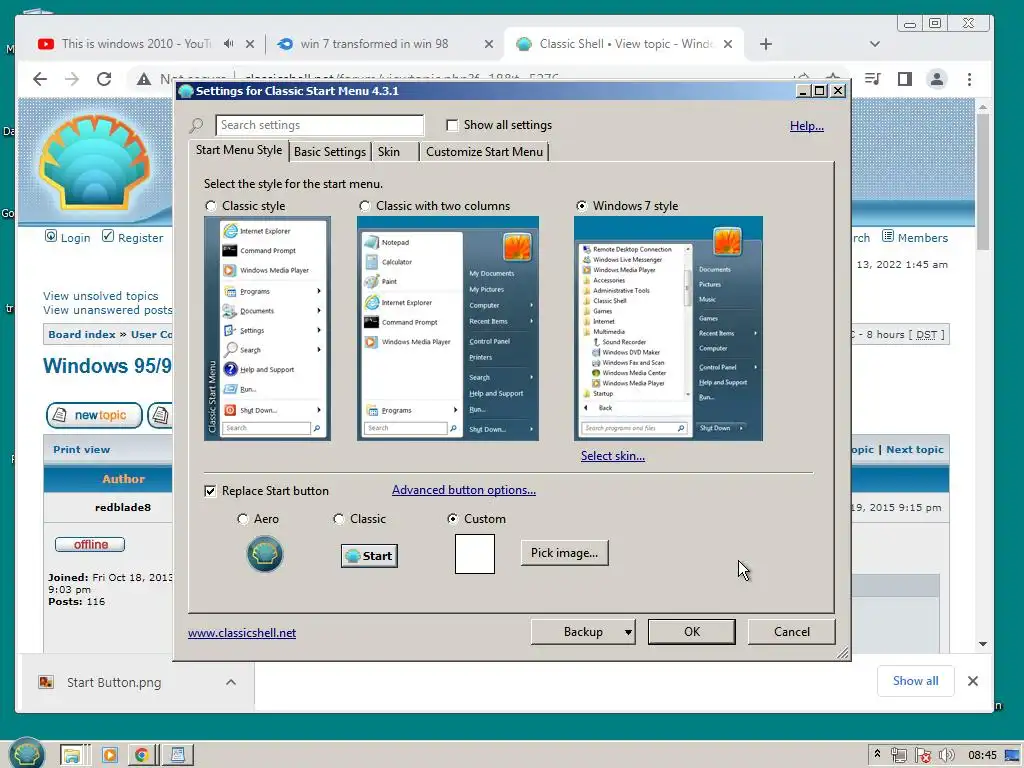
Task: Visit the www.classicshell.net link
Action: click(x=242, y=633)
